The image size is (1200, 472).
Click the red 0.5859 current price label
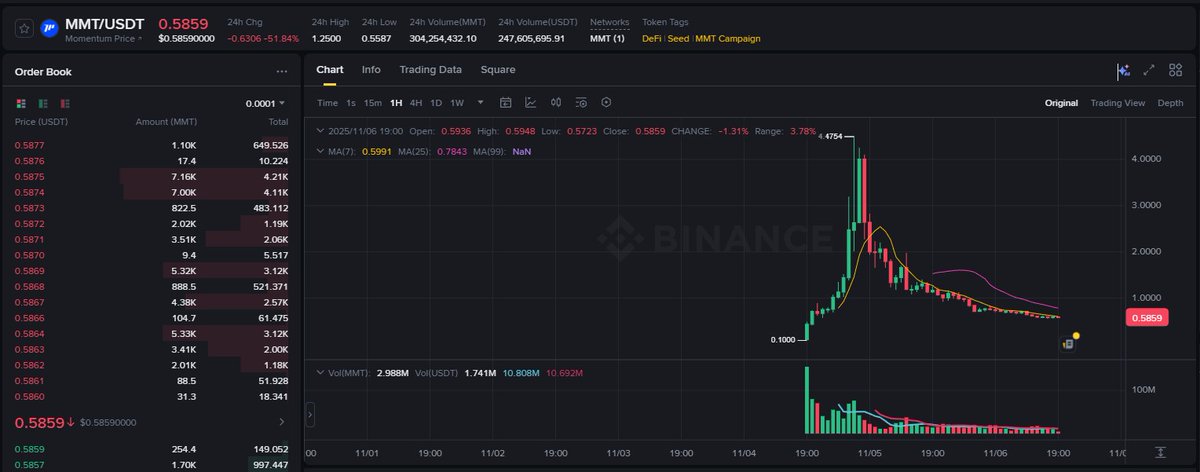tap(1148, 318)
